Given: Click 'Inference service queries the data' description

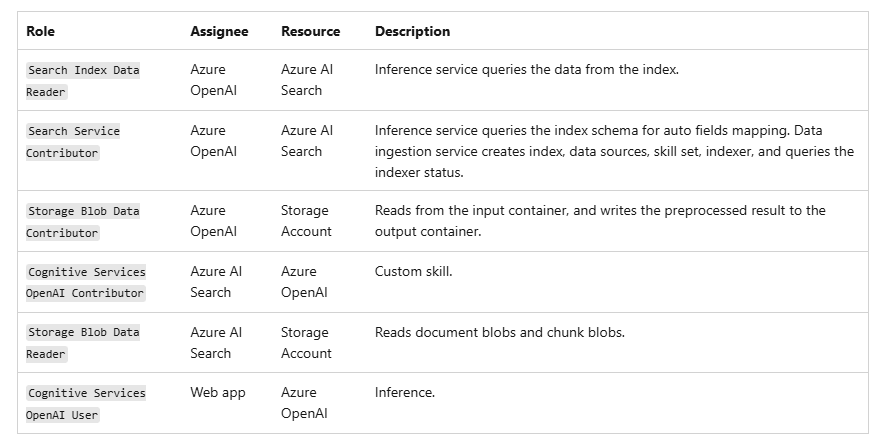Looking at the screenshot, I should pyautogui.click(x=527, y=70).
